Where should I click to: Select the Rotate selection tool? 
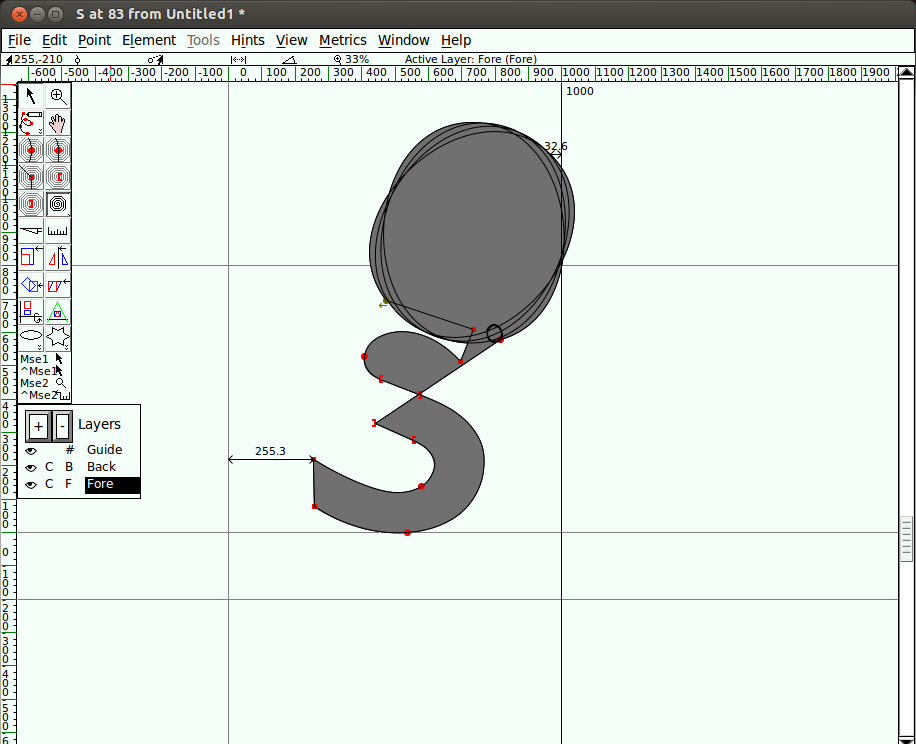coord(31,285)
